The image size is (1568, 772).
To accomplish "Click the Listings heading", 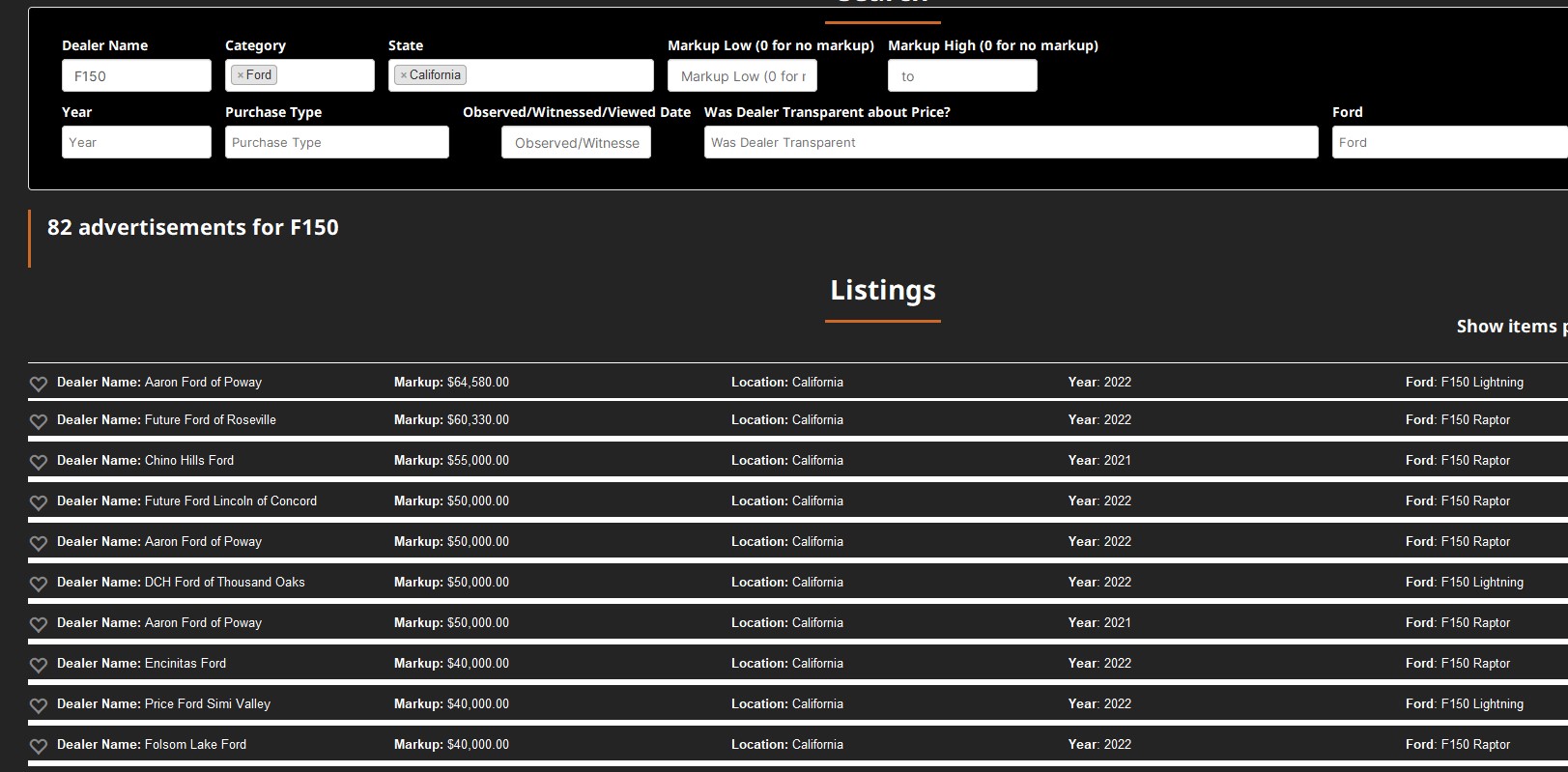I will coord(883,290).
